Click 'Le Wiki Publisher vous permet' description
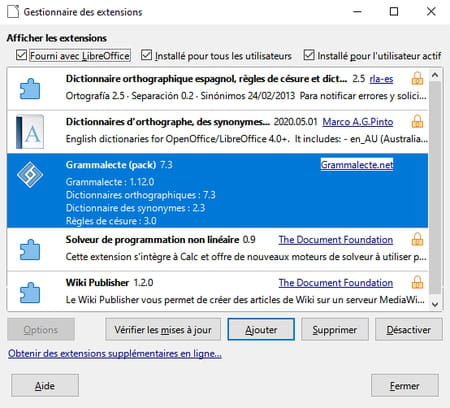Screen dimensions: 450x408 (x=245, y=300)
